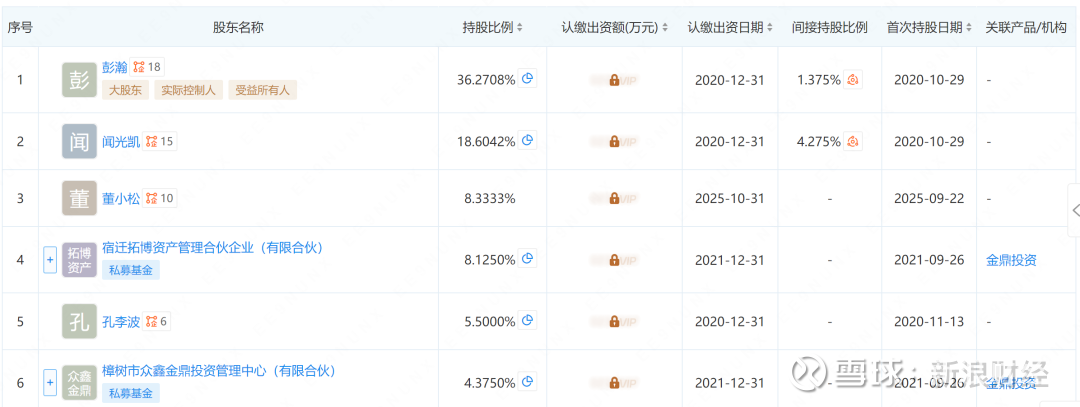
Task: Click the indirect holding icon beside 4.275%
Action: (853, 141)
